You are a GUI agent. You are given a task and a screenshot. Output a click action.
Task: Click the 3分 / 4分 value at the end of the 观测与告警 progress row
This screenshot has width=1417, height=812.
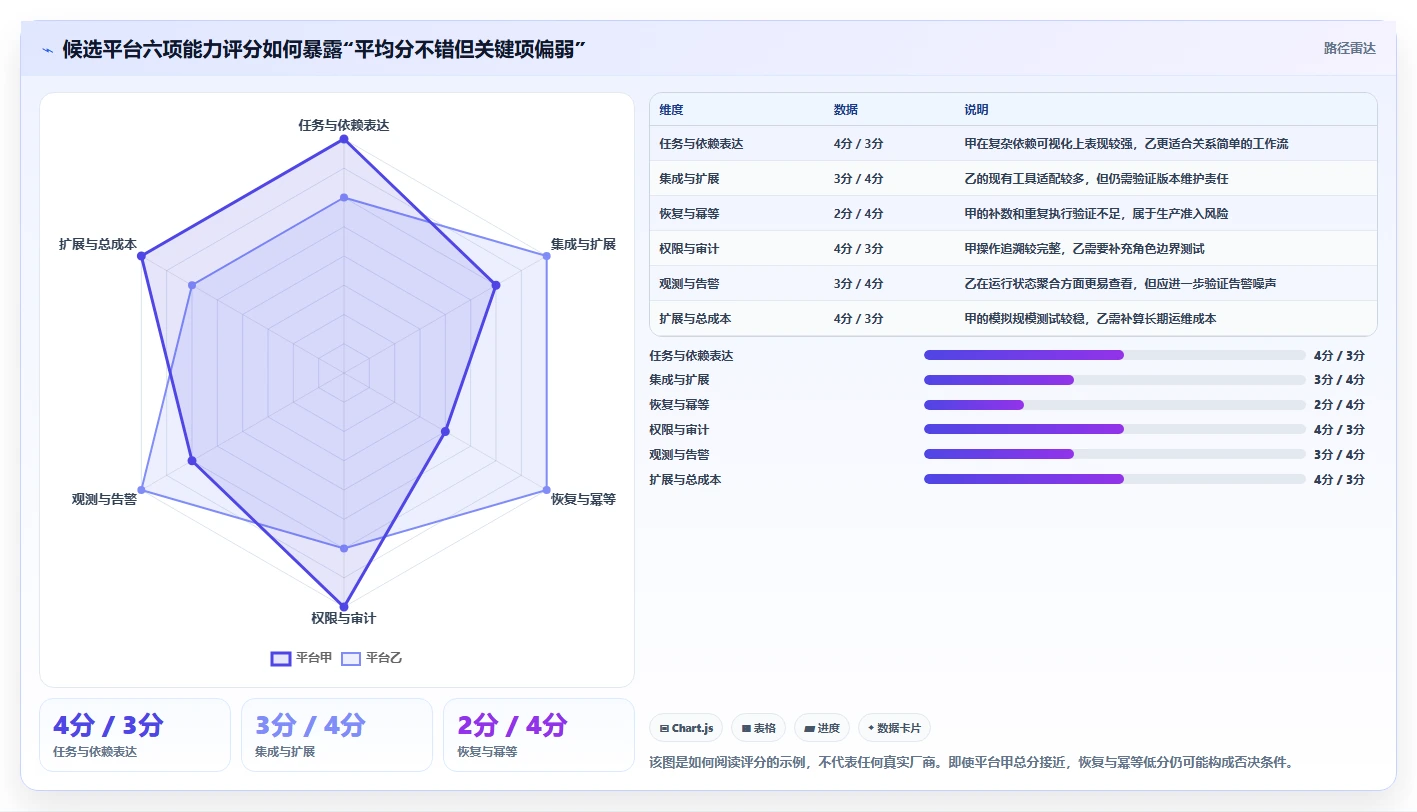(1339, 454)
